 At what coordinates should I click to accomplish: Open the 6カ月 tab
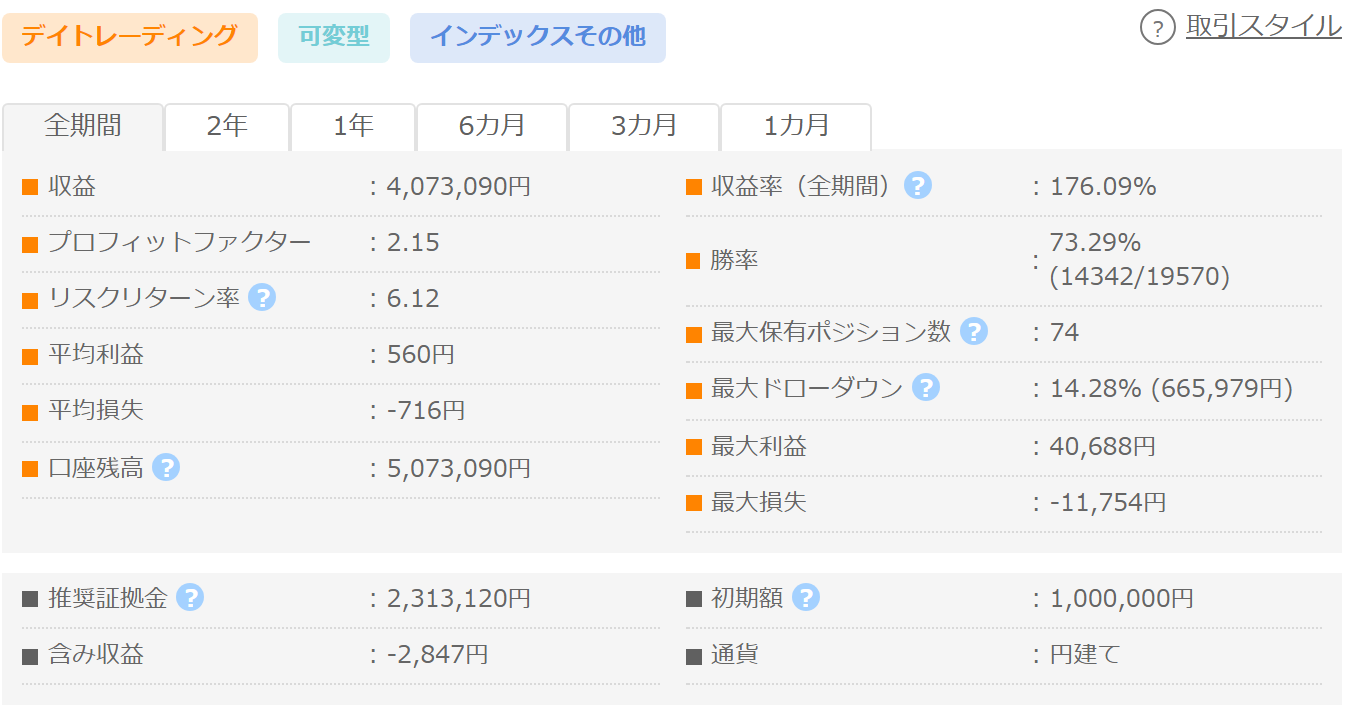[x=492, y=126]
